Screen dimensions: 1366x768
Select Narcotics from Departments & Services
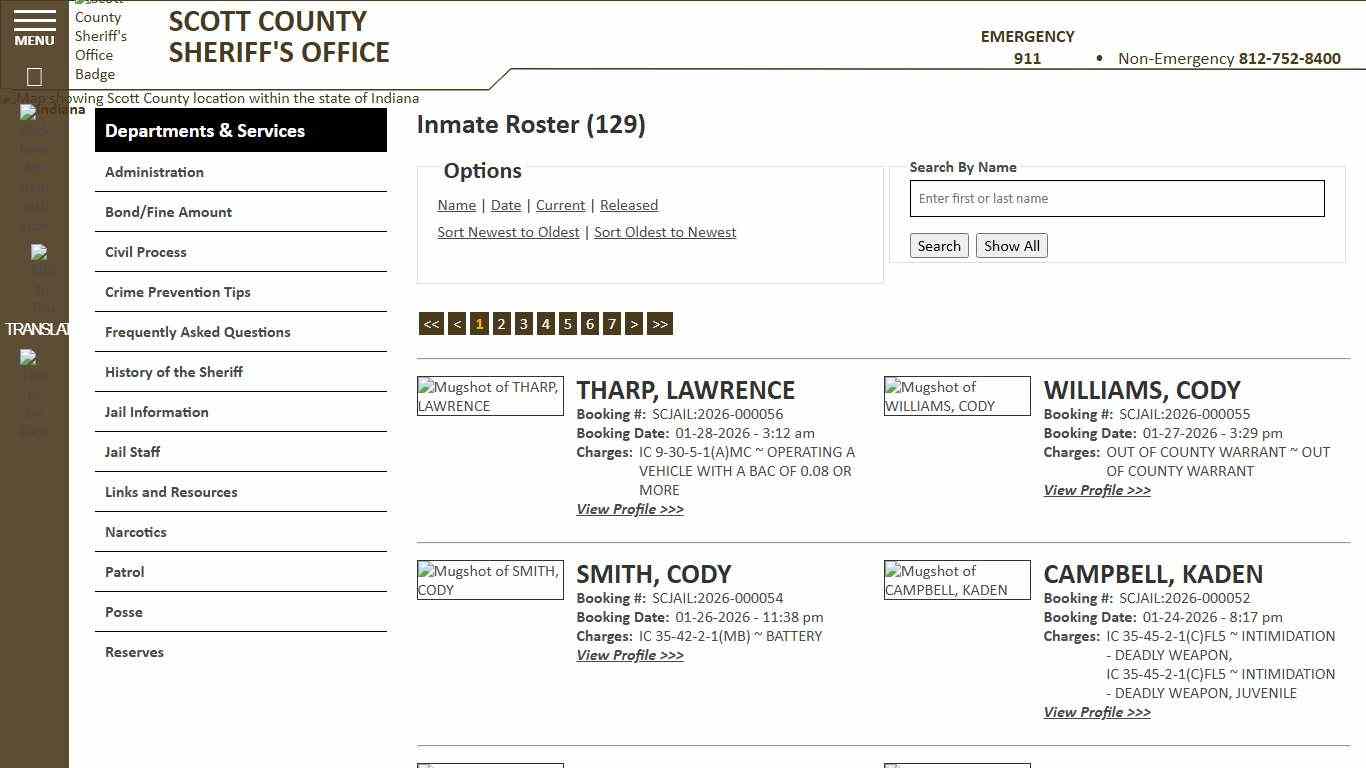point(135,532)
